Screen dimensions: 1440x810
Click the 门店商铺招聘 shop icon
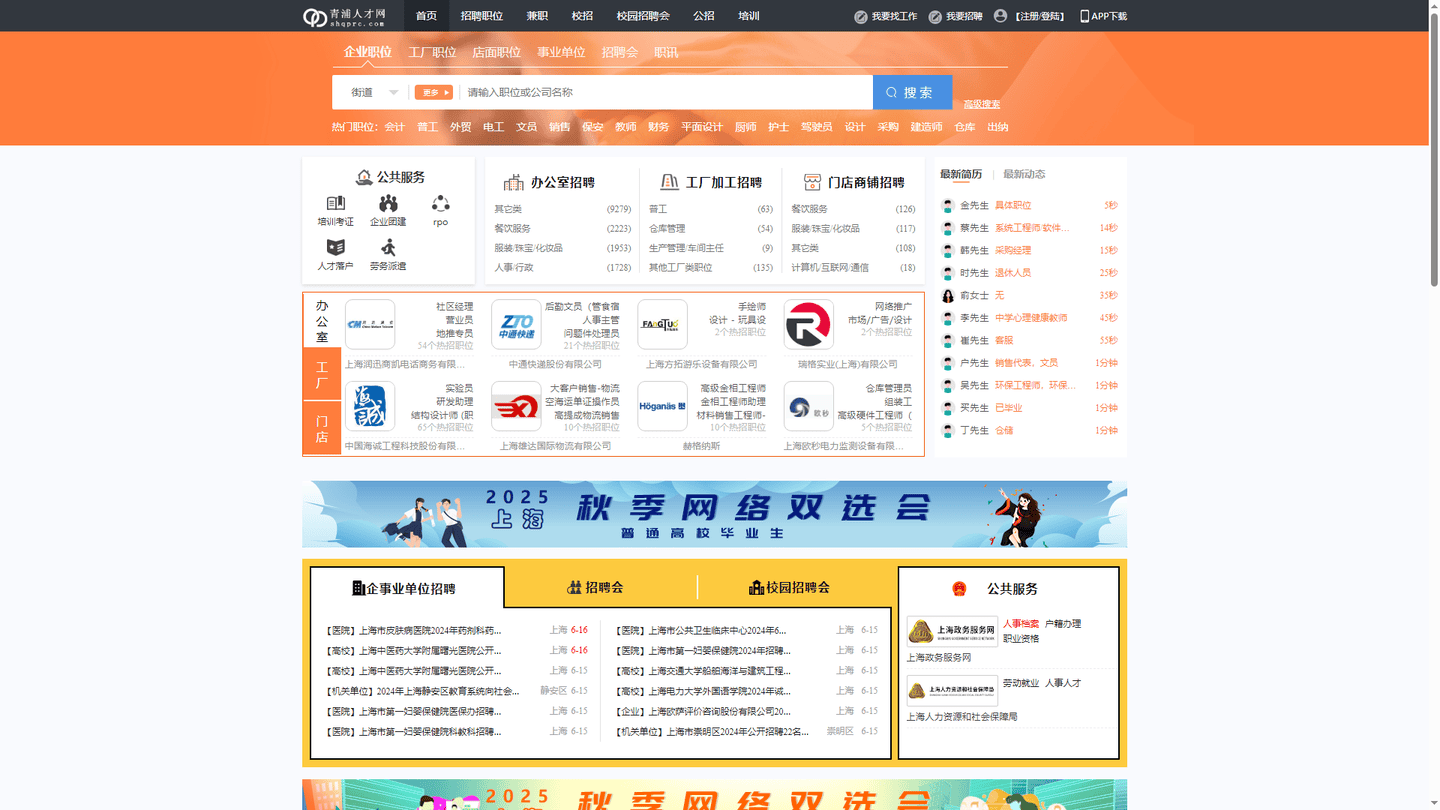[812, 182]
